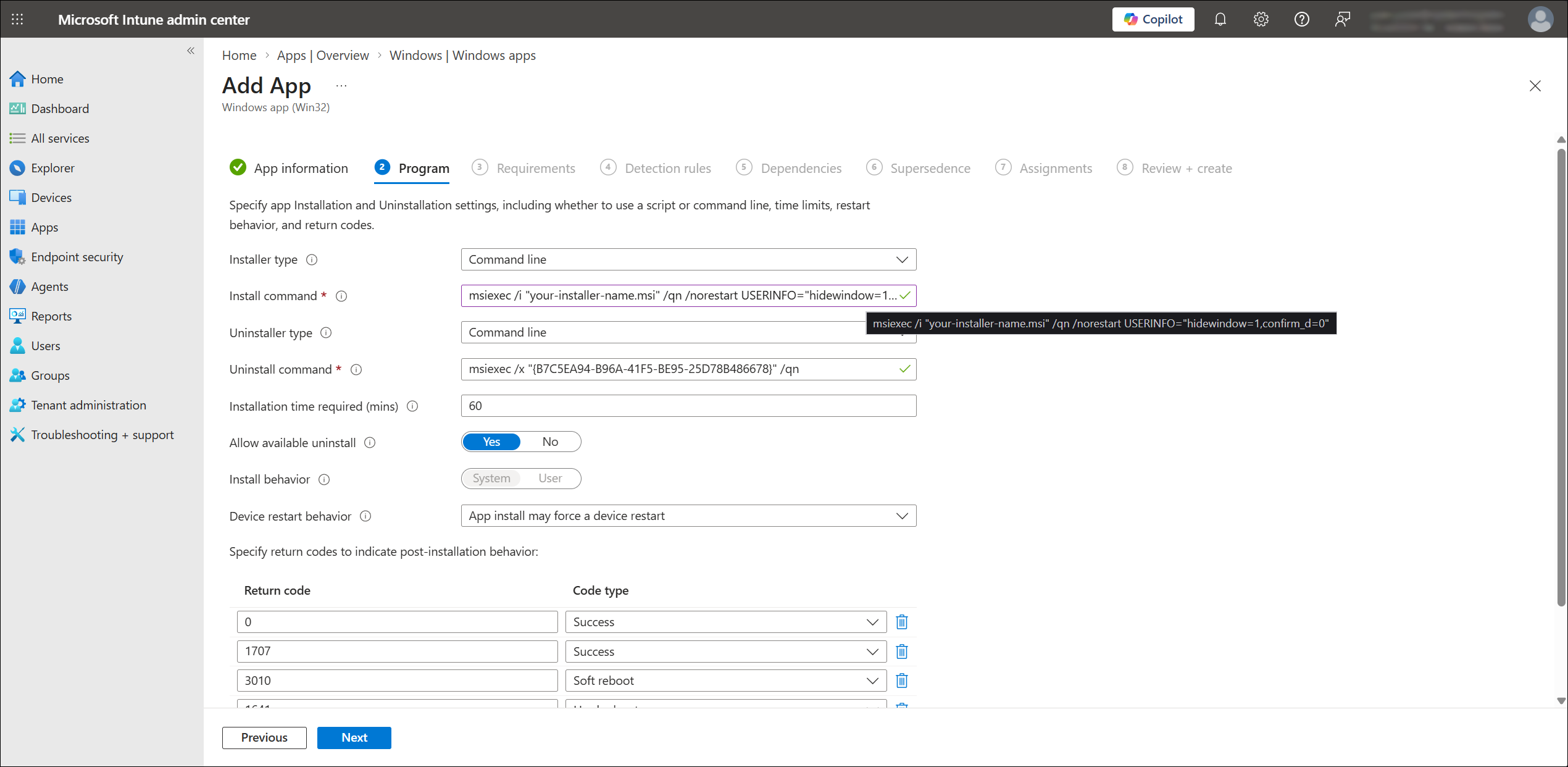The image size is (1568, 767).
Task: Open Copilot from the header
Action: [1153, 19]
